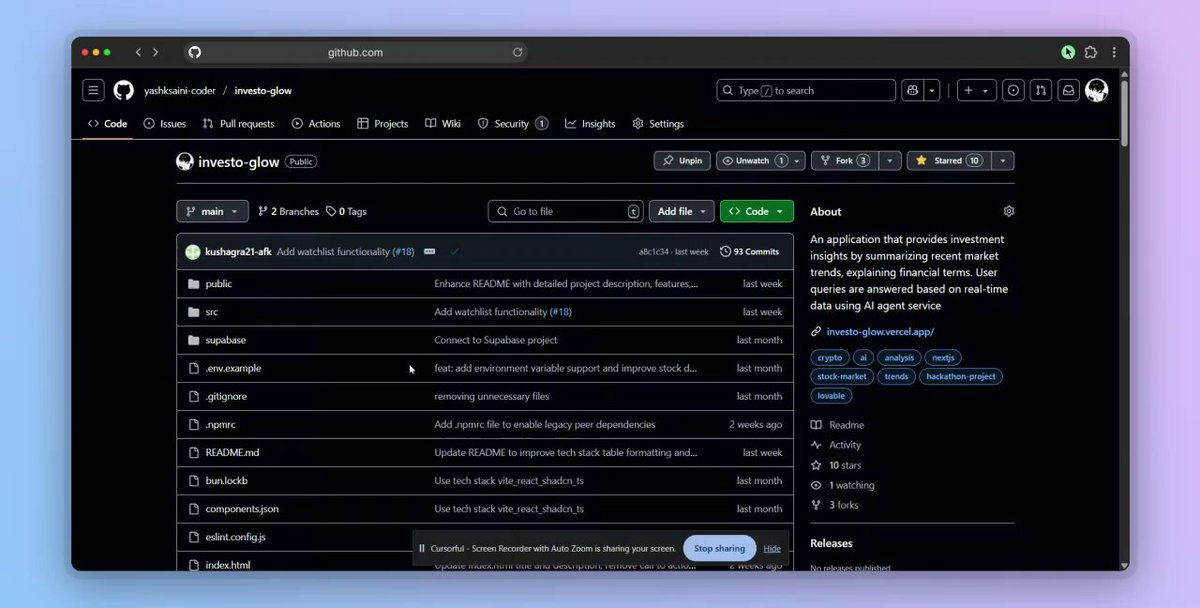Screen dimensions: 1200x608
Task: Click the Fork button
Action: (844, 160)
